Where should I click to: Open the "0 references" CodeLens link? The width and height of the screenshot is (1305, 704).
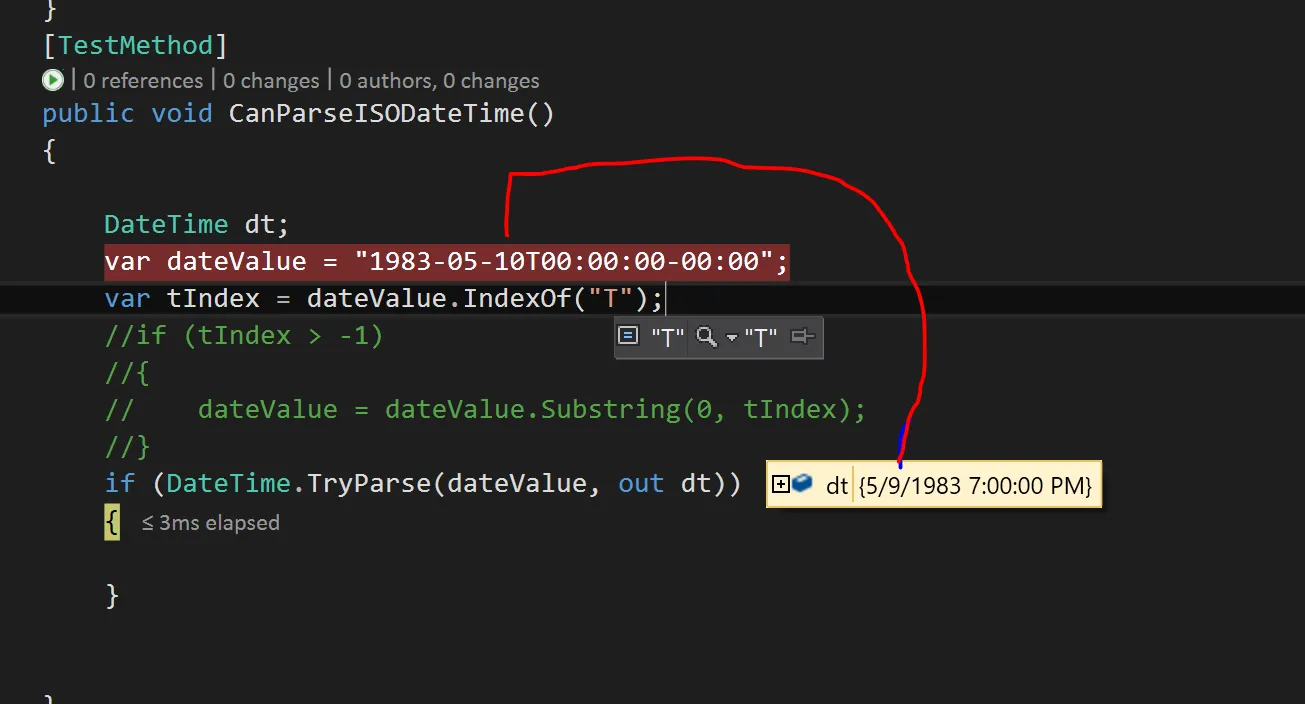(x=143, y=81)
